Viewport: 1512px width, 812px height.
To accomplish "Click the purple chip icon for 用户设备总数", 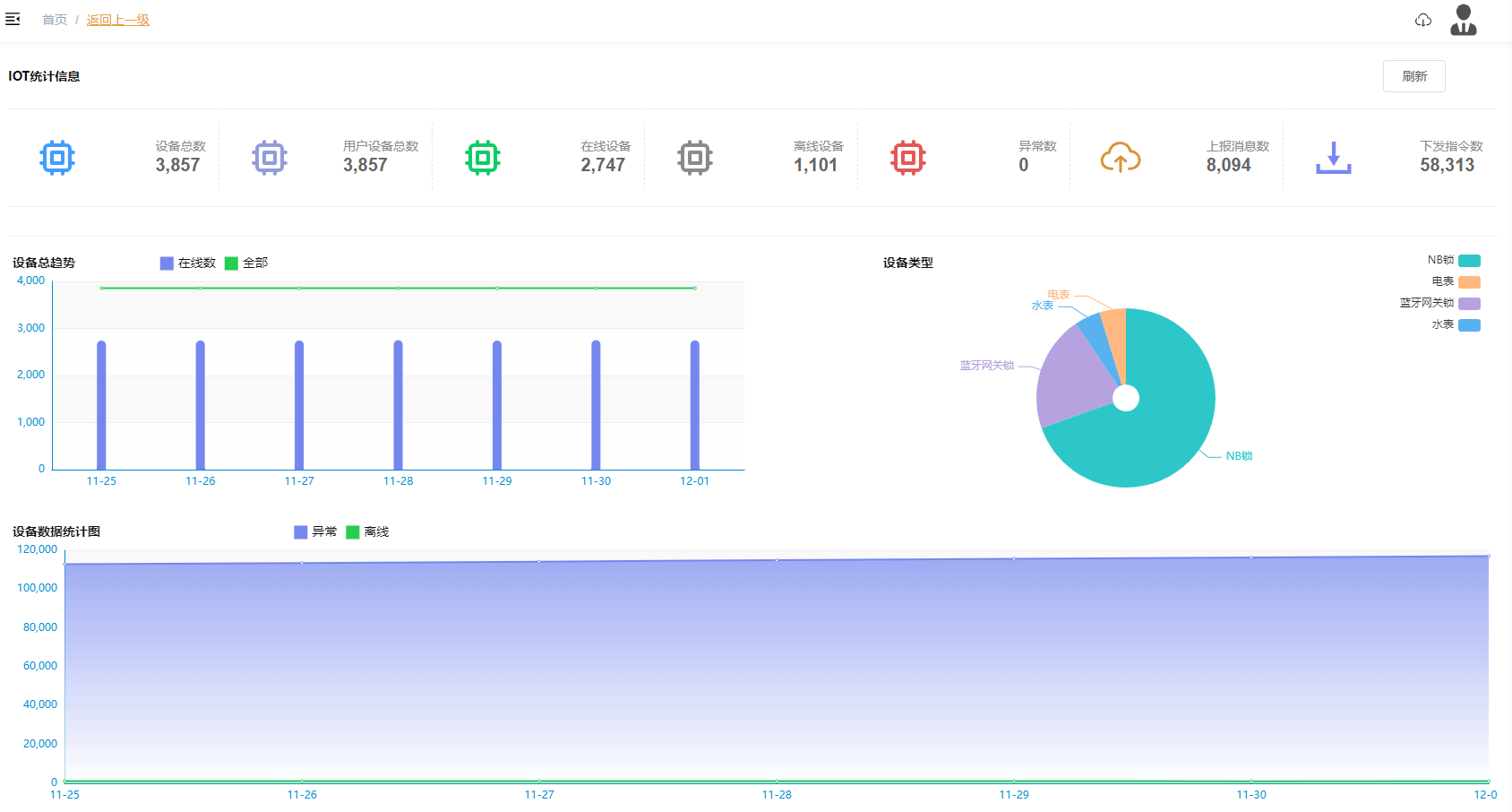I will point(270,158).
